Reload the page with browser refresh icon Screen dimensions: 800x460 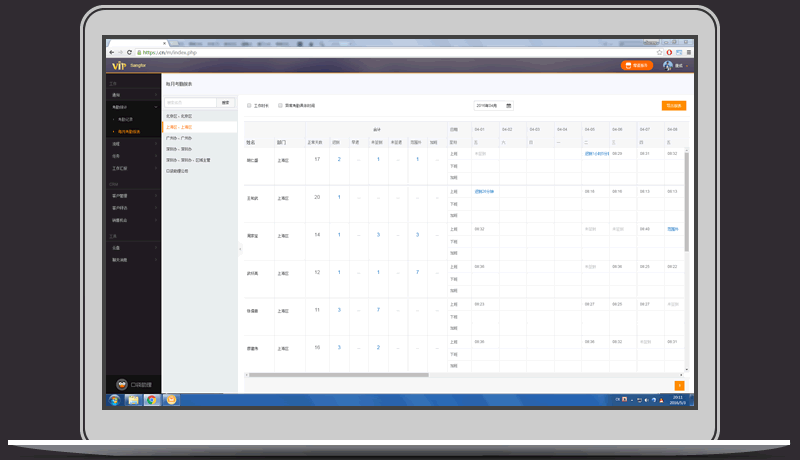pos(129,51)
